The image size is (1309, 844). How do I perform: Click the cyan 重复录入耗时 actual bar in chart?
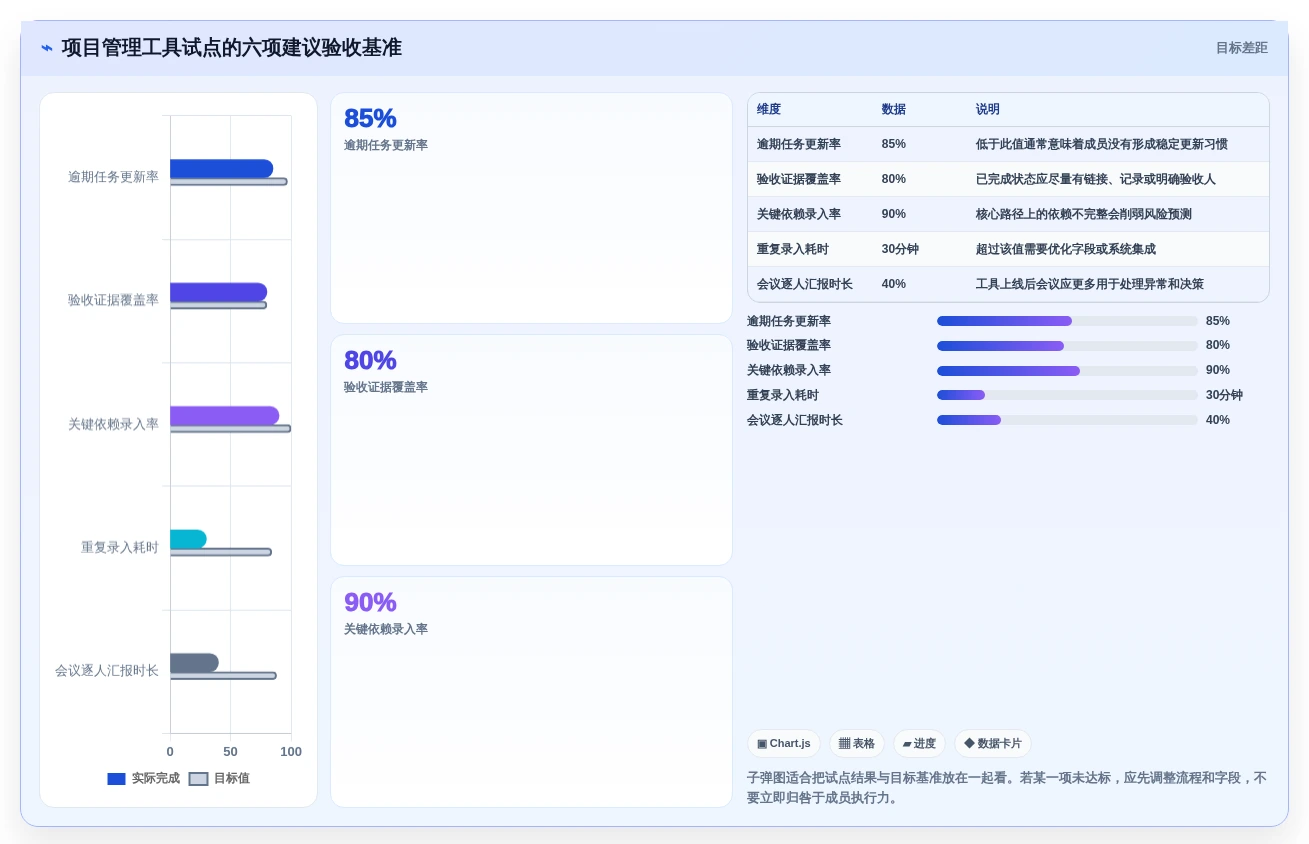[188, 539]
